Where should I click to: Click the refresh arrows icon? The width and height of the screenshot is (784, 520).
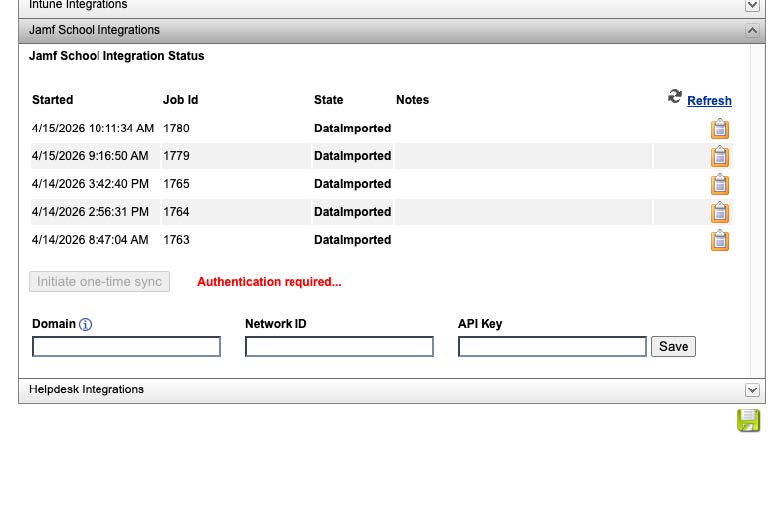pyautogui.click(x=674, y=96)
